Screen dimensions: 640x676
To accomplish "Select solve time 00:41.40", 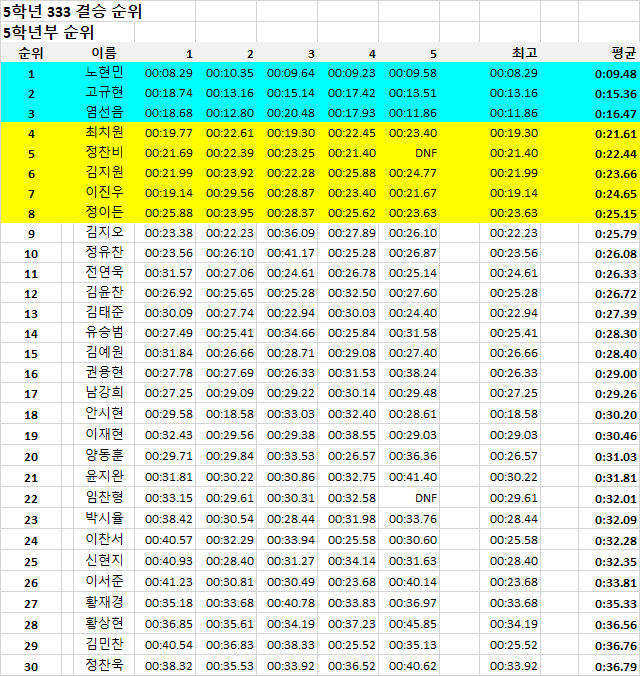I will pos(413,477).
